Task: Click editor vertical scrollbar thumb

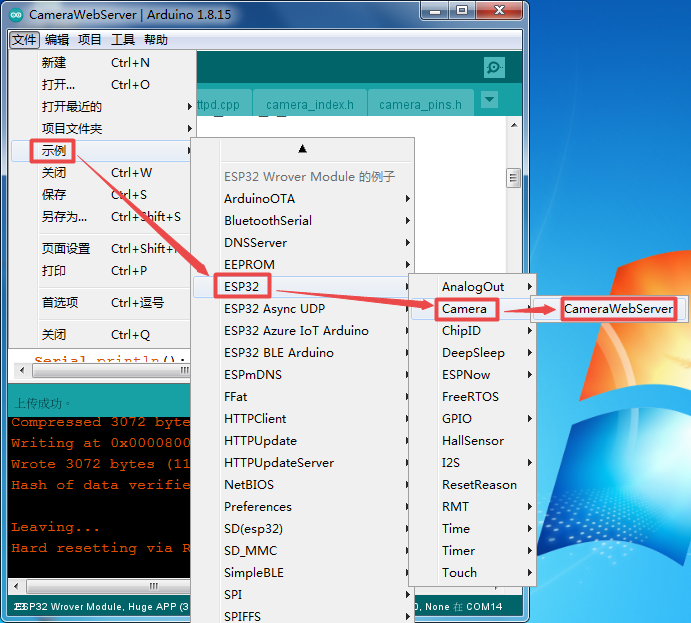Action: [x=513, y=178]
